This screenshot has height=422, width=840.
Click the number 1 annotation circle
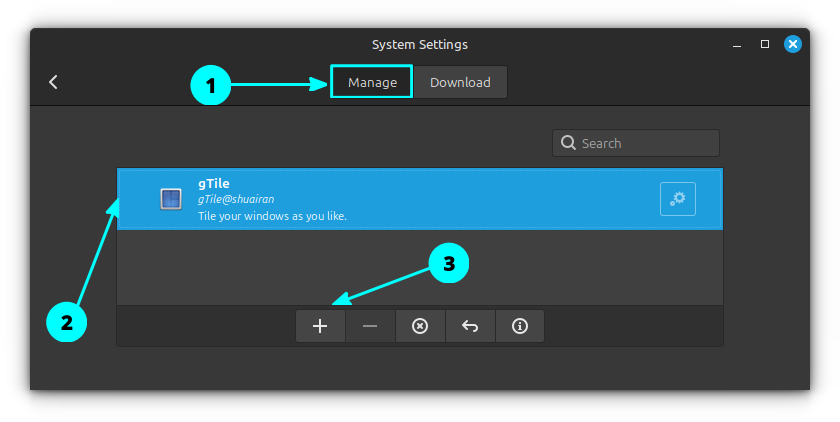coord(210,87)
